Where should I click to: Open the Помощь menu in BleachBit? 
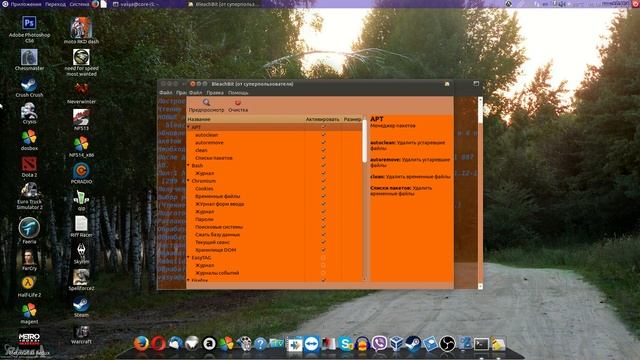tap(238, 93)
